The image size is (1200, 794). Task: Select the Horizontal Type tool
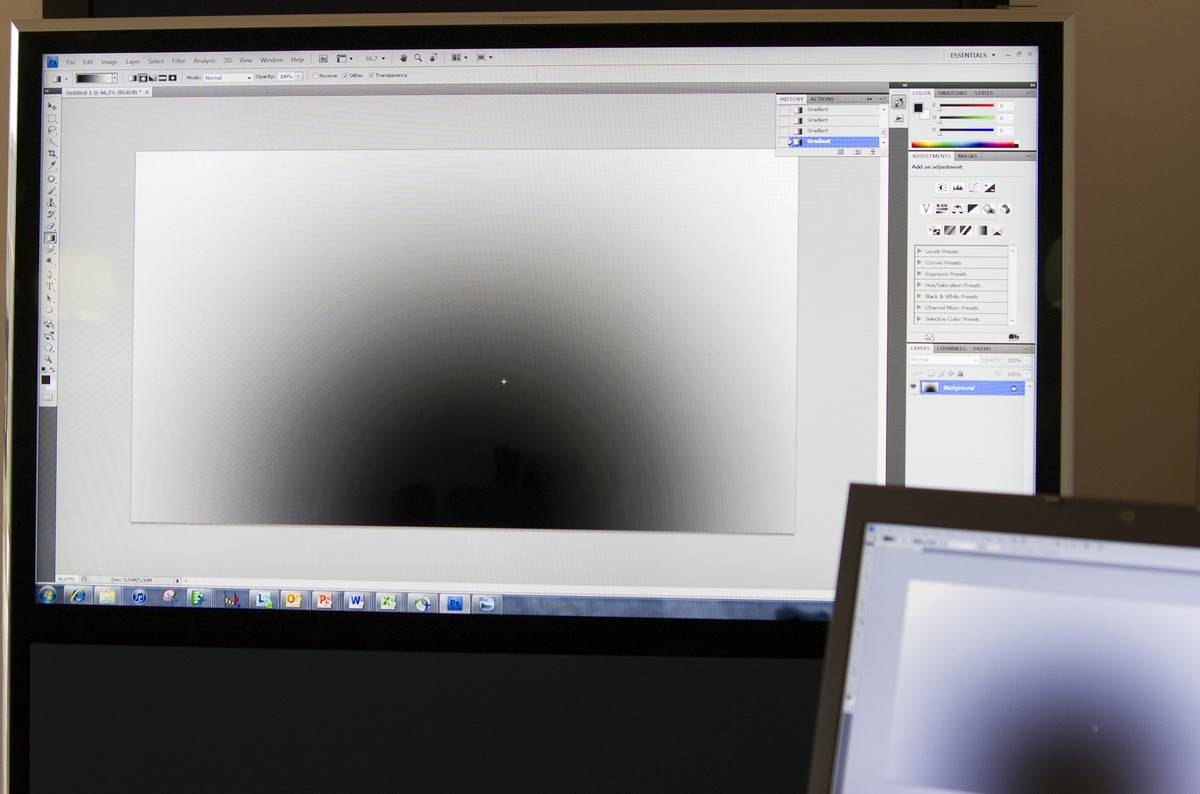pos(50,286)
